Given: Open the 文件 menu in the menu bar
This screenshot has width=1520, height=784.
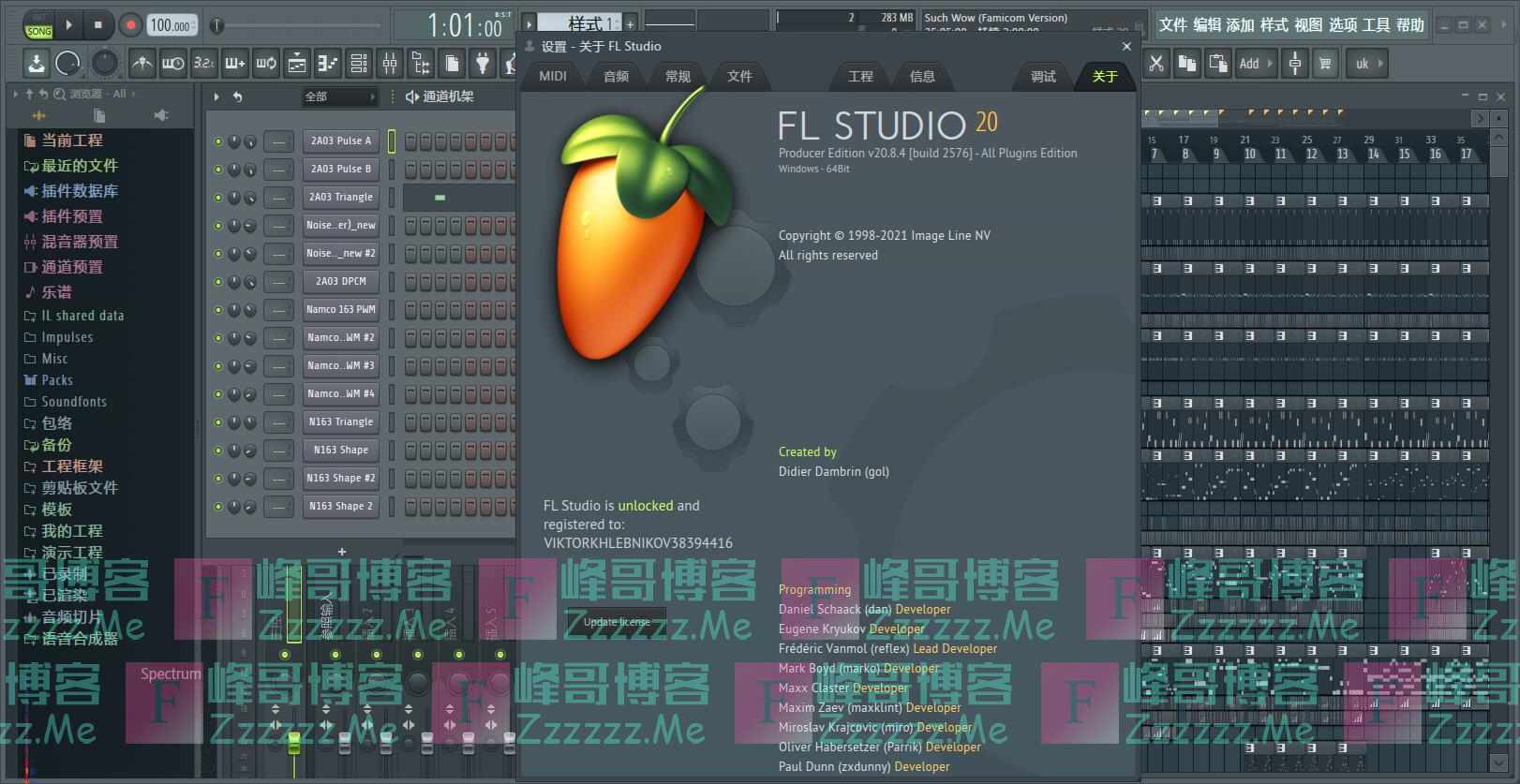Looking at the screenshot, I should click(1171, 25).
